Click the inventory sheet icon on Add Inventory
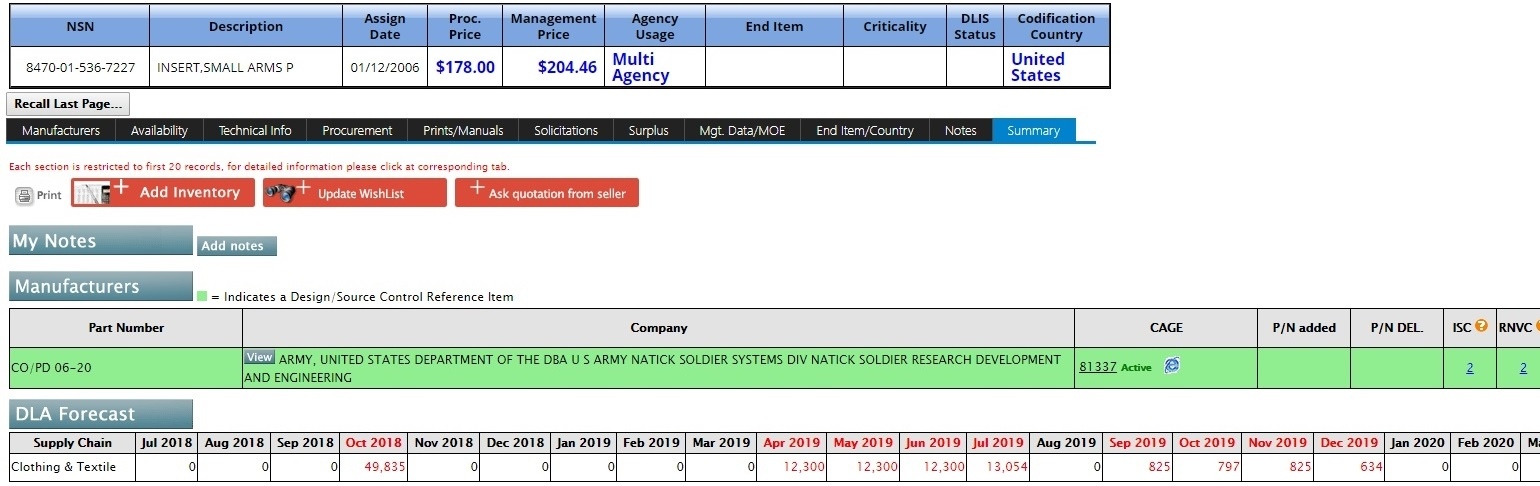The height and width of the screenshot is (486, 1540). pos(90,193)
